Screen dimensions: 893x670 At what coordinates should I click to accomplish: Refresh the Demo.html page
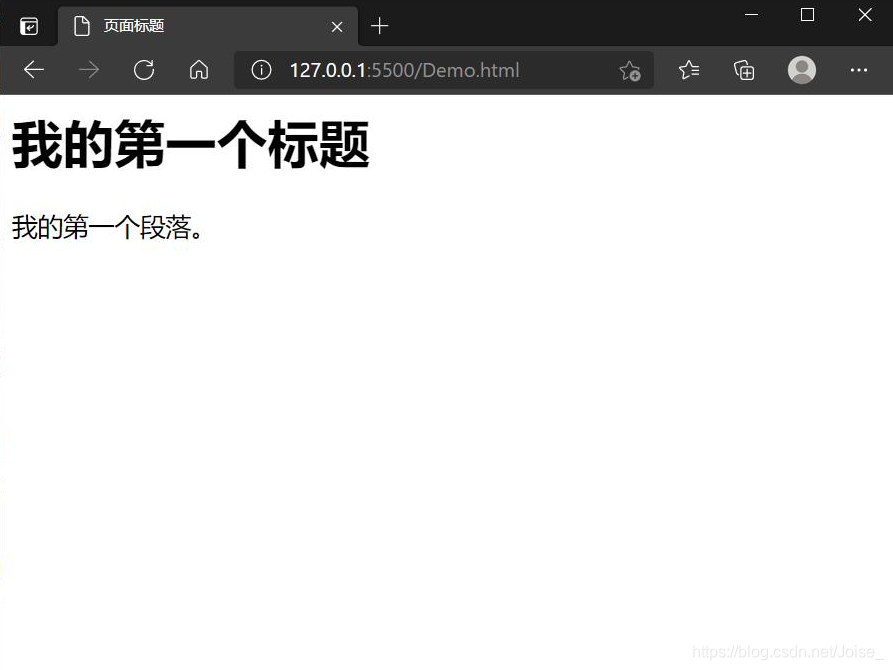point(144,70)
